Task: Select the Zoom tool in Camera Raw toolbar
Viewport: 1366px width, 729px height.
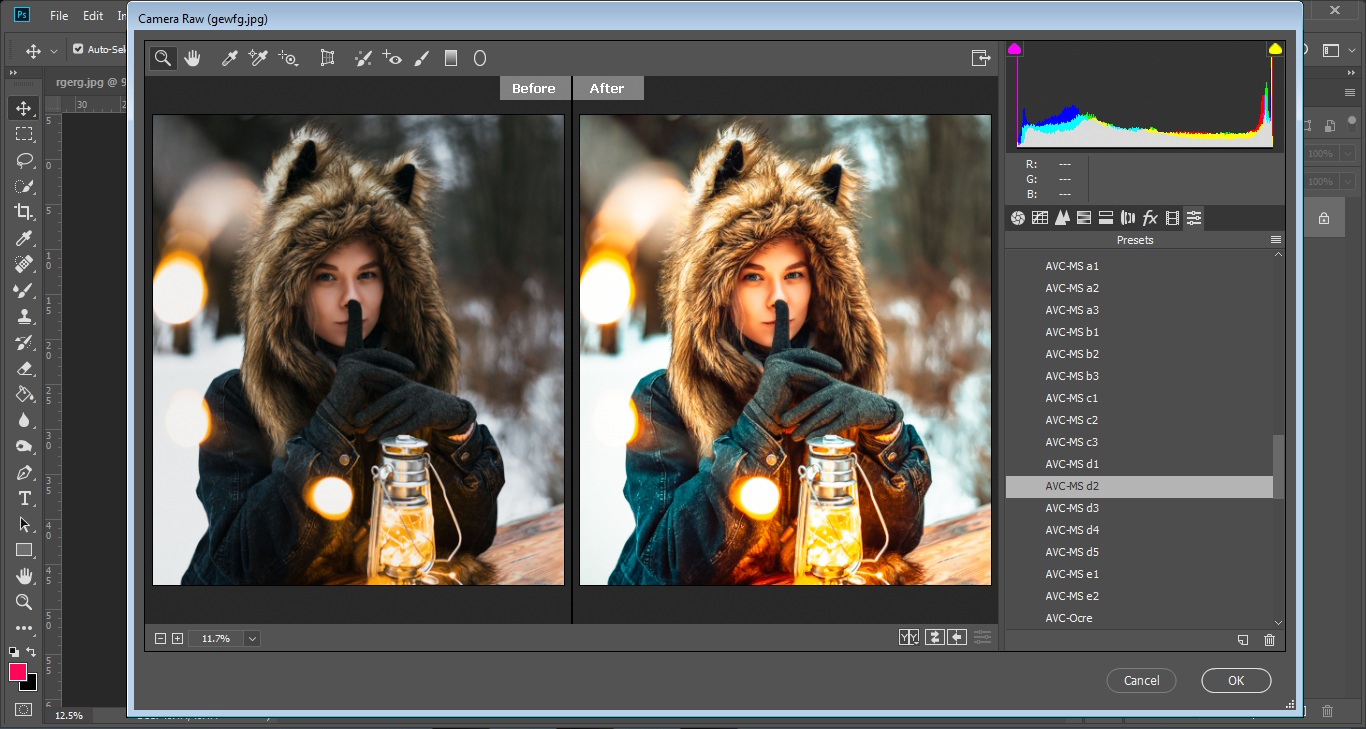Action: click(162, 58)
